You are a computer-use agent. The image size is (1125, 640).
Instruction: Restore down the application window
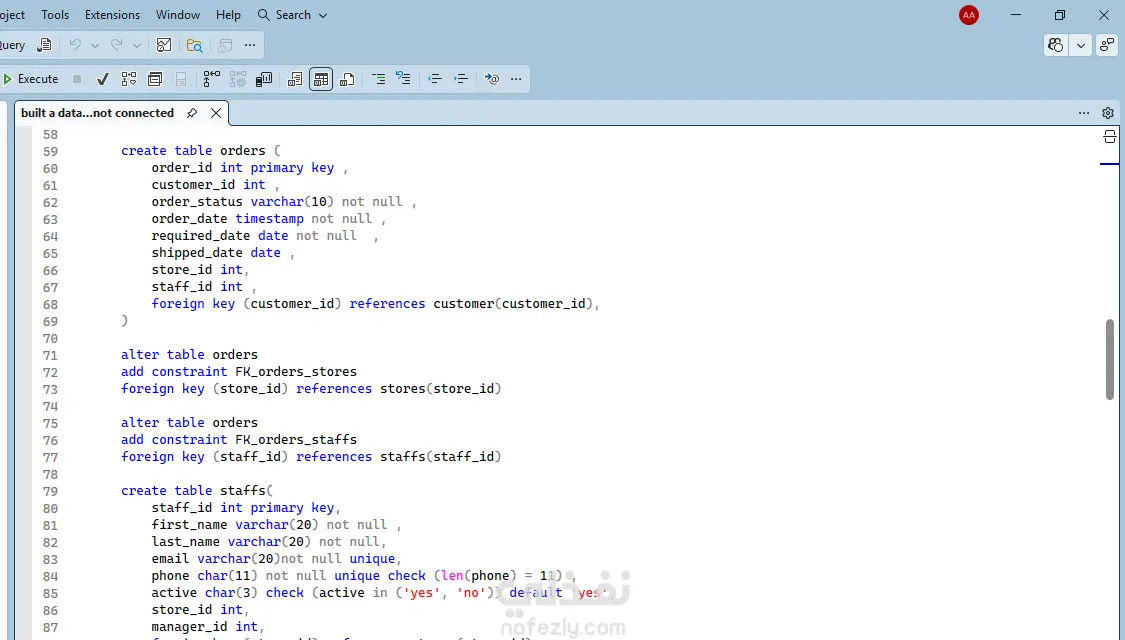click(1060, 15)
